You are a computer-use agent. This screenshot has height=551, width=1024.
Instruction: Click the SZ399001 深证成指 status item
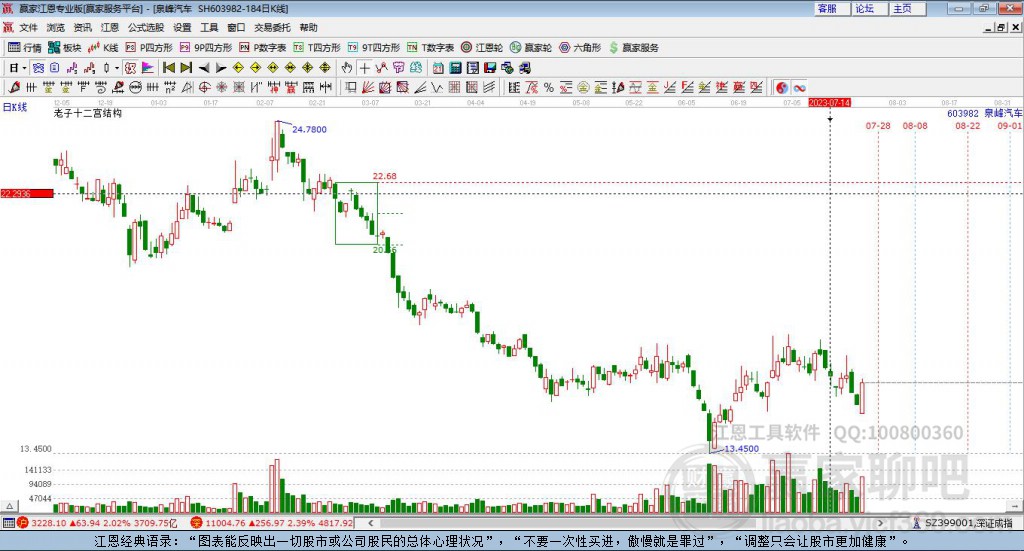(x=963, y=523)
